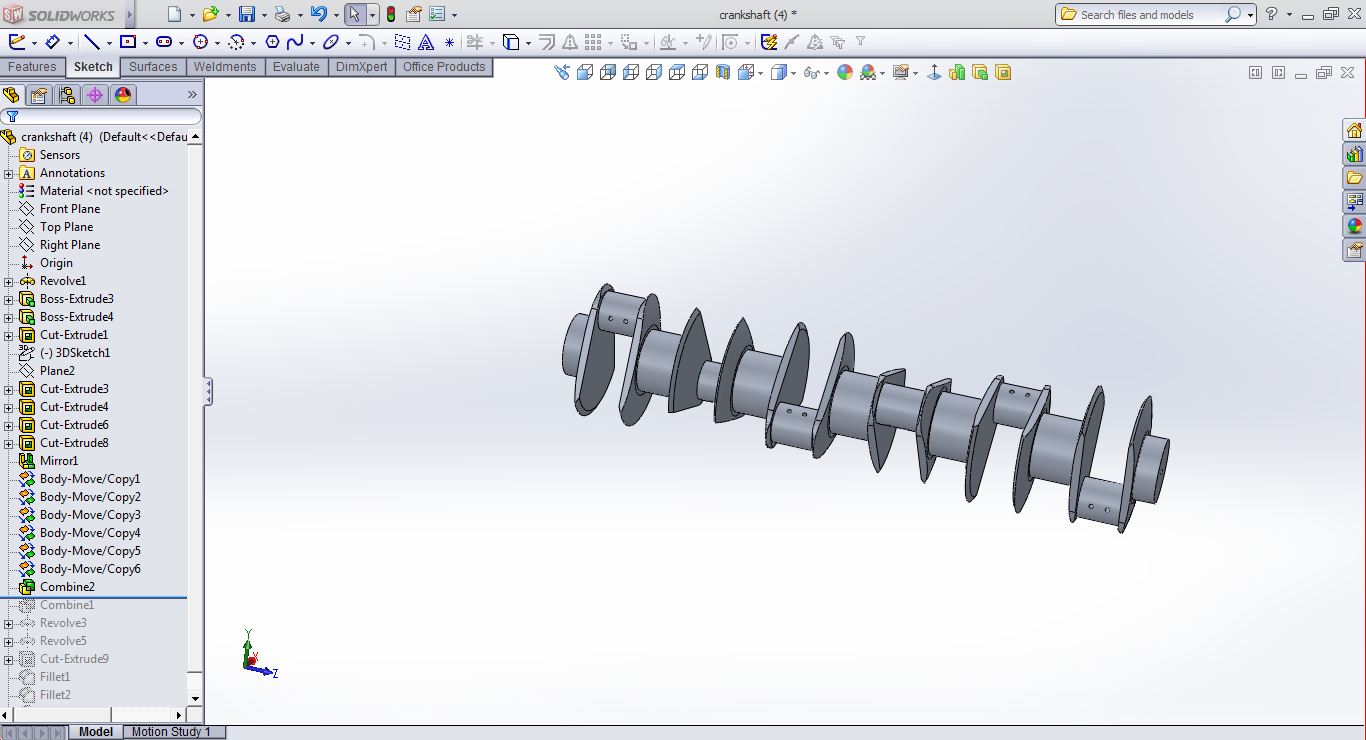The width and height of the screenshot is (1366, 740).
Task: Select the Spline sketch tool
Action: [295, 42]
